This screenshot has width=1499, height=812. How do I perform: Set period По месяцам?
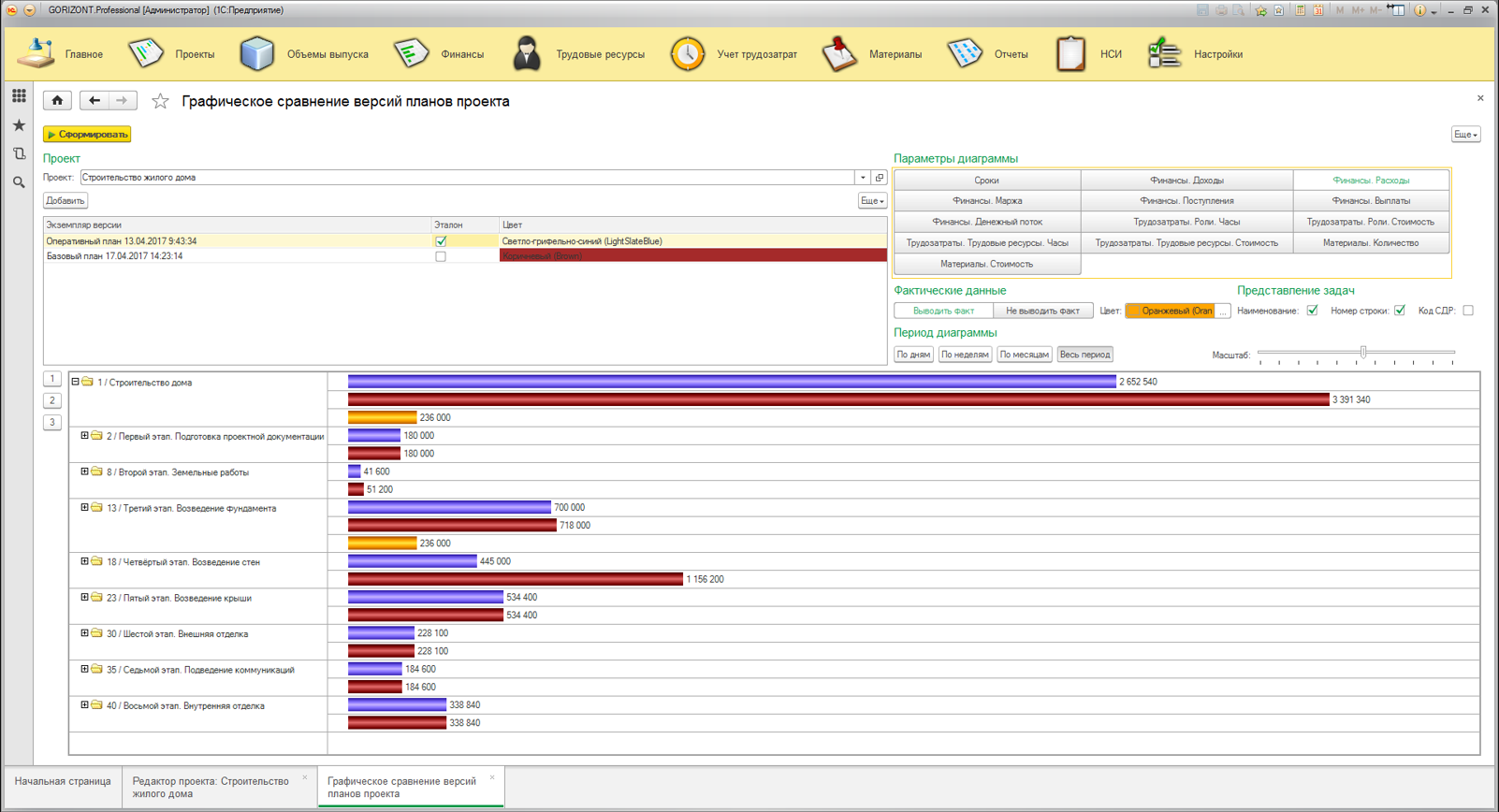click(1025, 355)
